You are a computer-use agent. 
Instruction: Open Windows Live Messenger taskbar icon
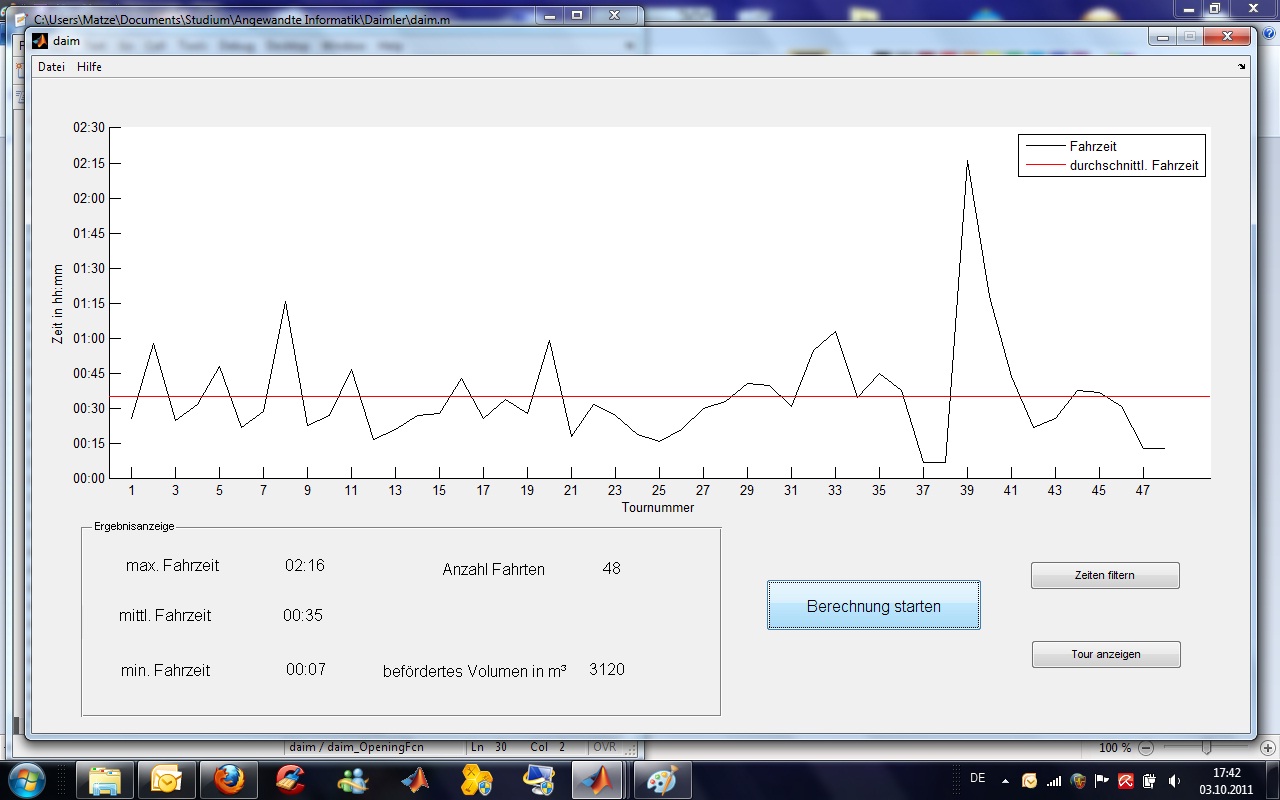353,780
